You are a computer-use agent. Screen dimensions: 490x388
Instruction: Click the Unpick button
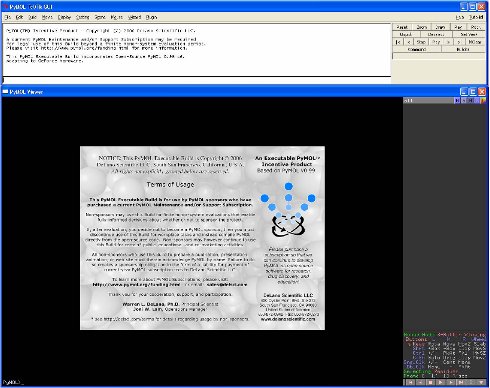pyautogui.click(x=406, y=34)
